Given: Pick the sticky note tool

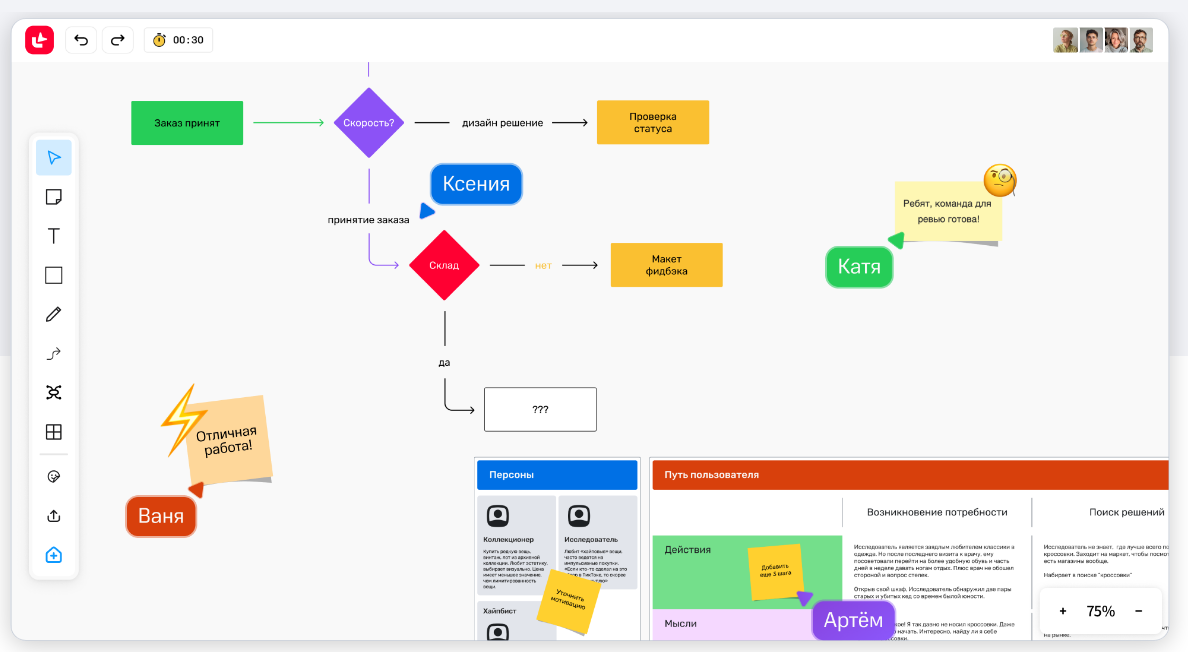Looking at the screenshot, I should coord(54,197).
